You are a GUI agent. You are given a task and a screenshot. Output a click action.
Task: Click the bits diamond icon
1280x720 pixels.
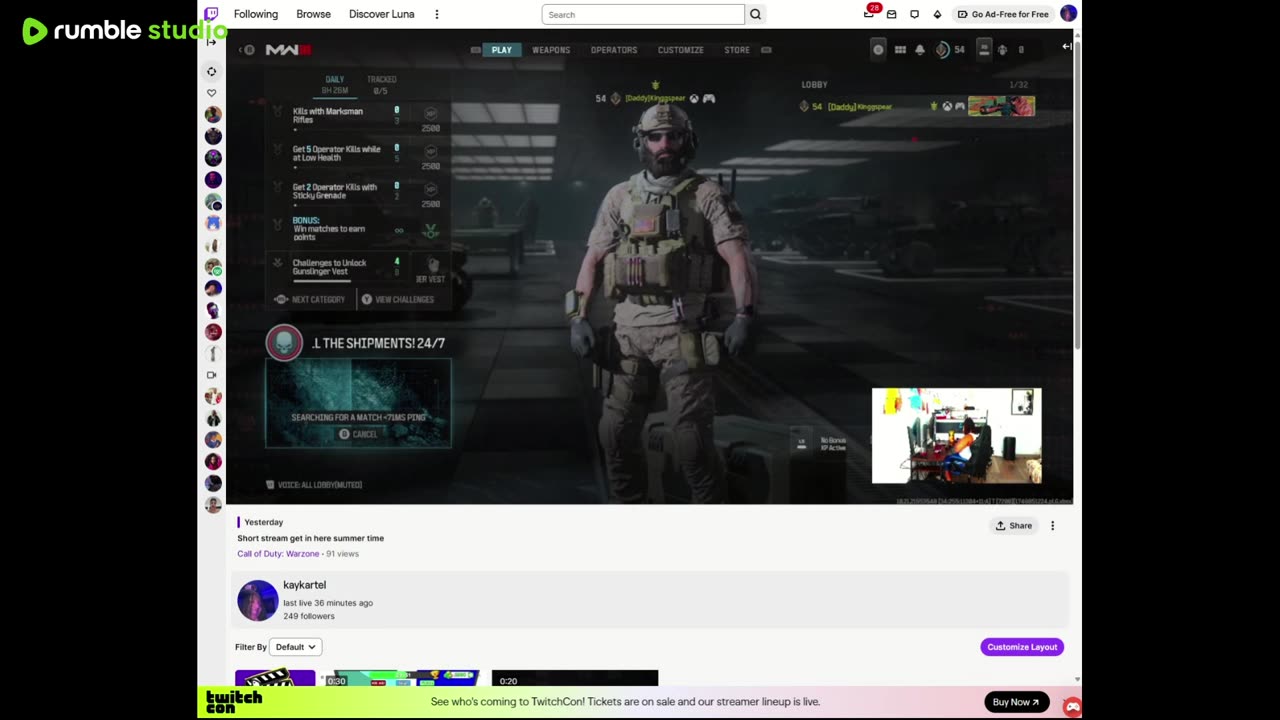click(x=937, y=14)
